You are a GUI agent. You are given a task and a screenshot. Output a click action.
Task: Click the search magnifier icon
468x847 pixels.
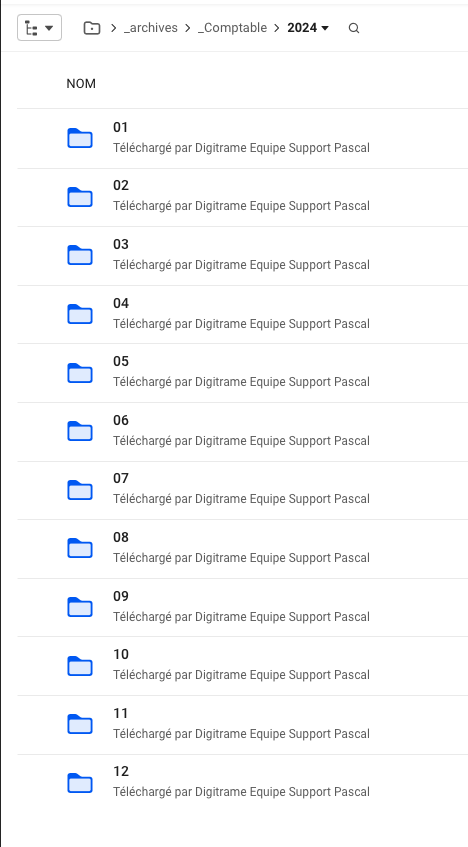coord(354,28)
